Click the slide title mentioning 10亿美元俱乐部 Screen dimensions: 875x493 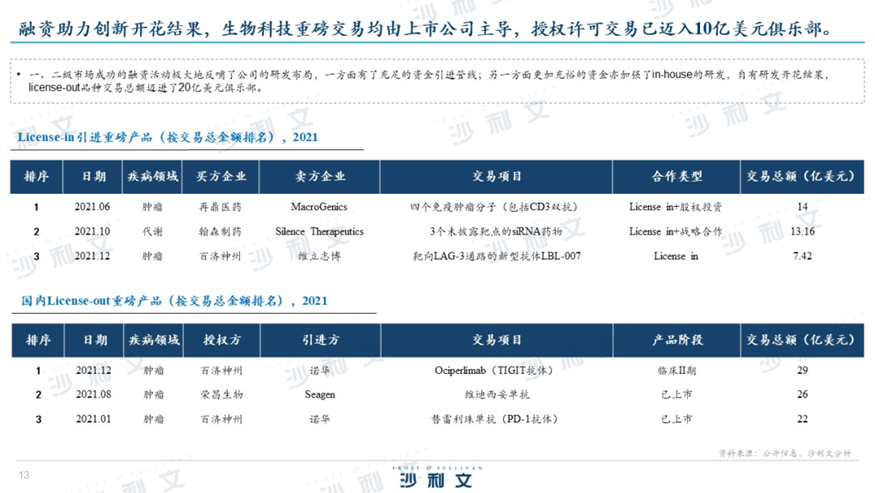click(x=426, y=28)
